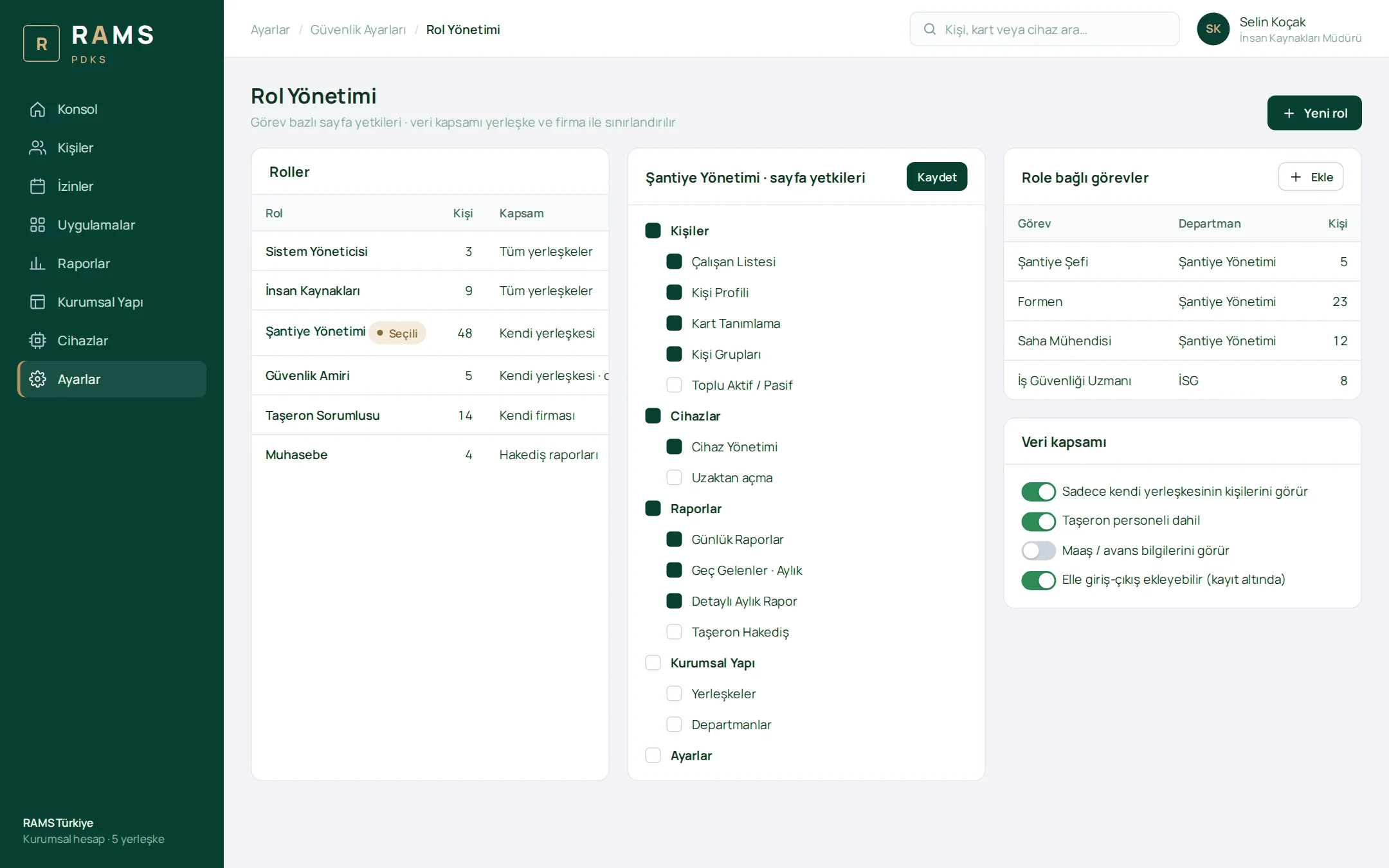Toggle Maaş / avans bilgilerini görür switch
1389x868 pixels.
click(x=1039, y=550)
